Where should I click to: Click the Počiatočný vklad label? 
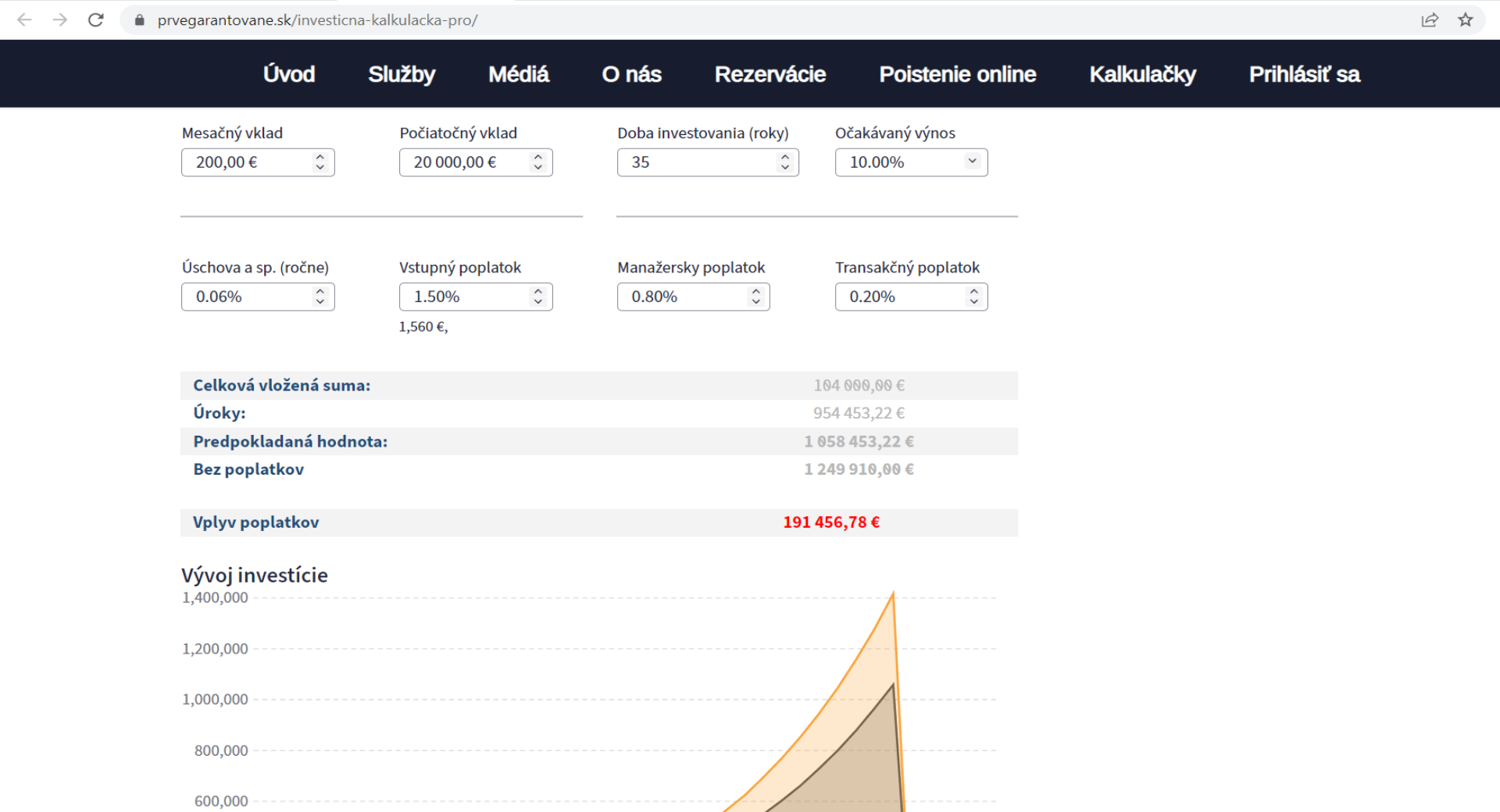click(459, 134)
